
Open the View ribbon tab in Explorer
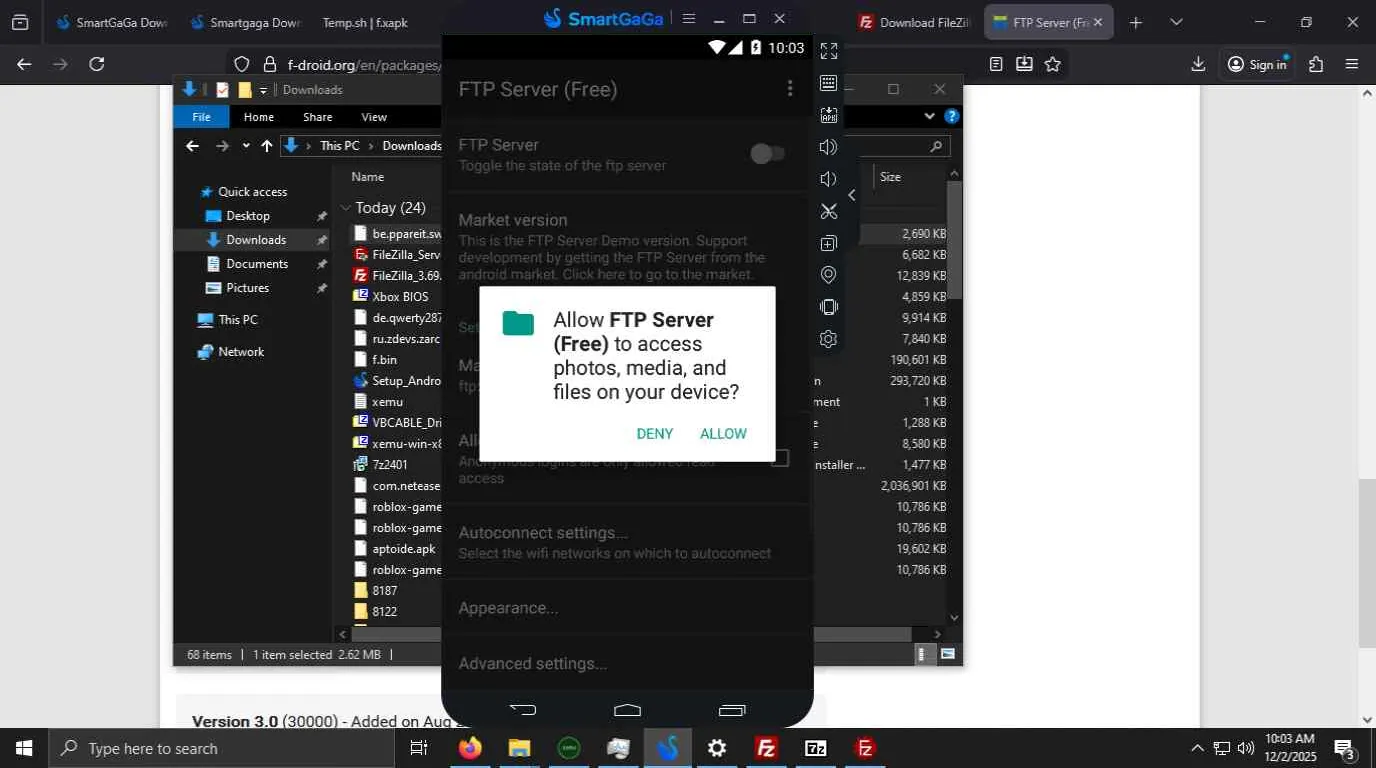point(374,117)
